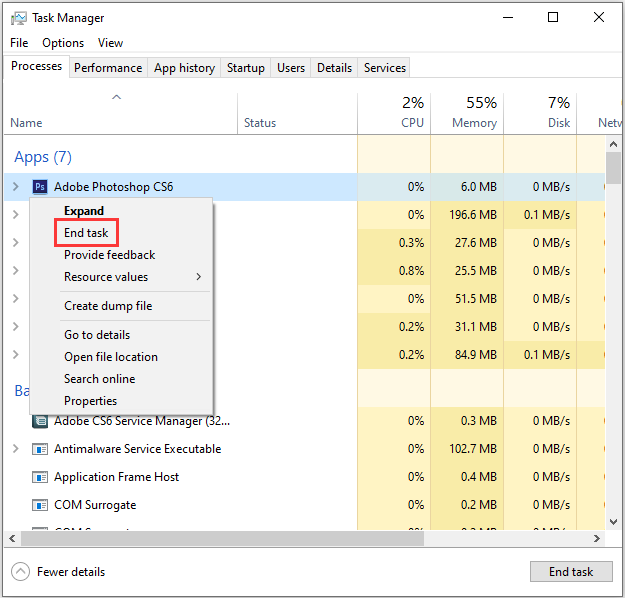This screenshot has width=625, height=598.
Task: Click the Application Frame Host icon
Action: coord(40,477)
